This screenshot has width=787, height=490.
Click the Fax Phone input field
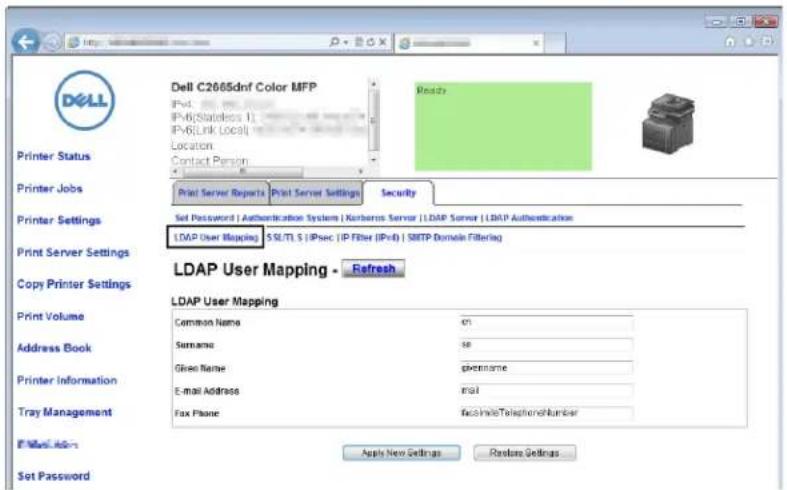(x=546, y=413)
